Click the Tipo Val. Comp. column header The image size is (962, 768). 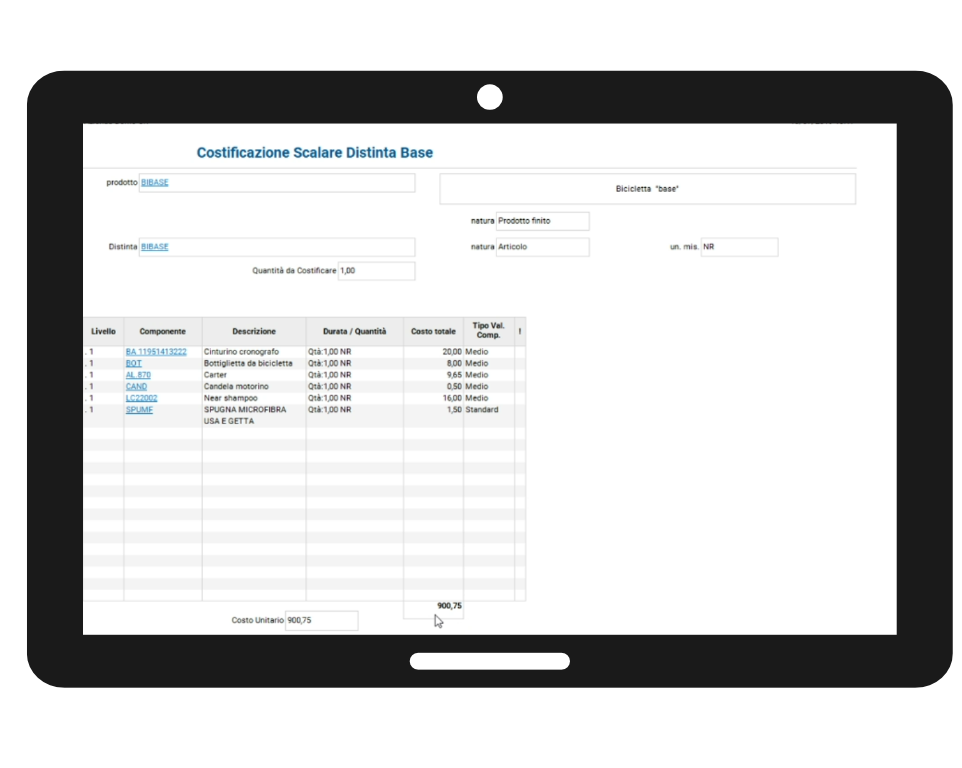(488, 331)
